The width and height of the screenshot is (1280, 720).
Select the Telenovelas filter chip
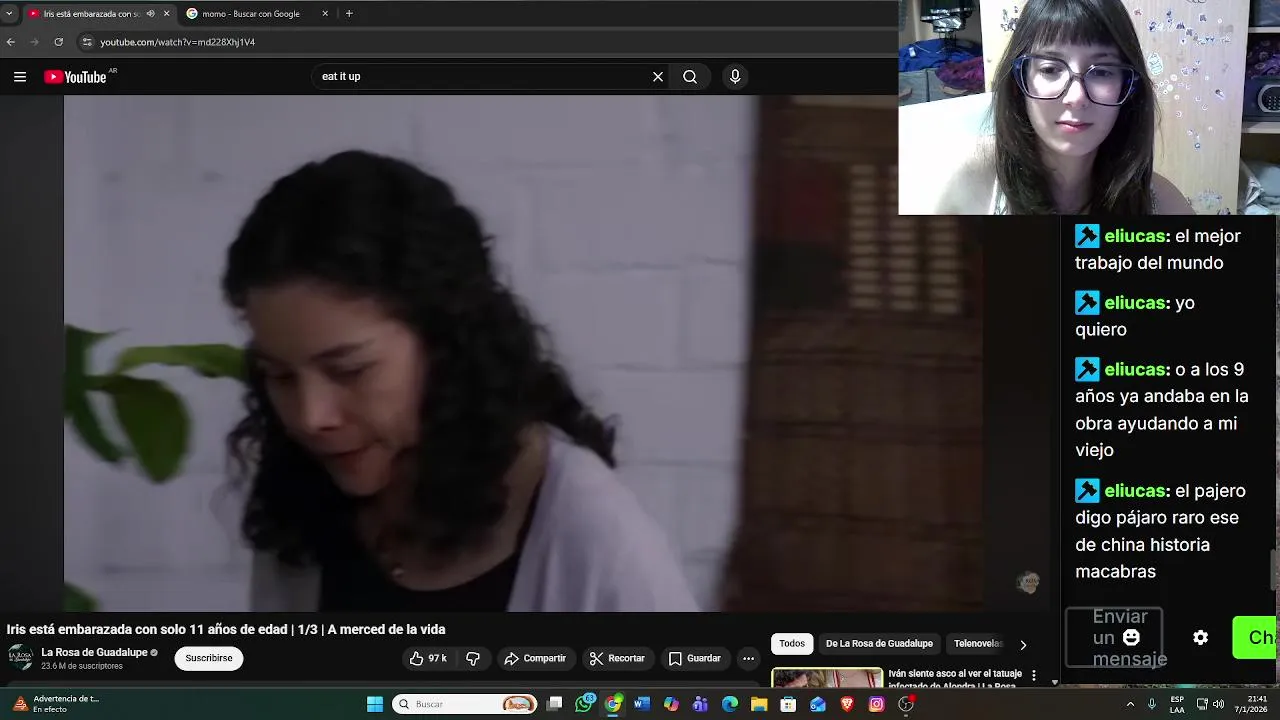tap(977, 644)
